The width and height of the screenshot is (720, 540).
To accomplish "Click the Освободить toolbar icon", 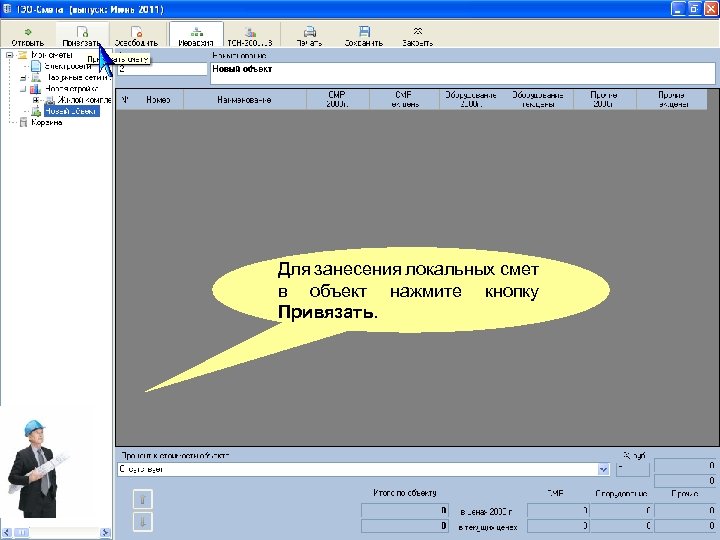I will 136,35.
